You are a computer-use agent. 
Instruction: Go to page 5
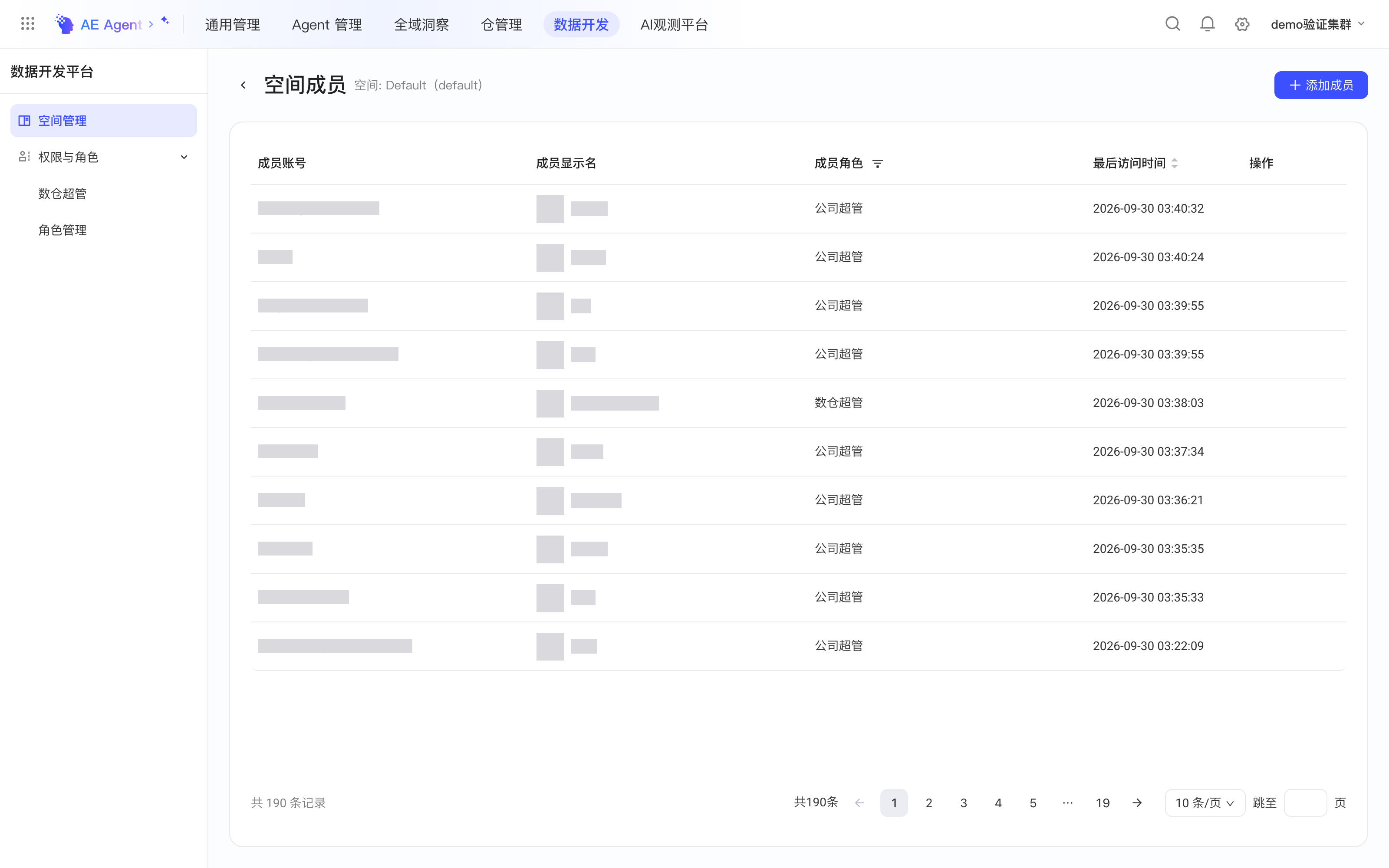(x=1033, y=802)
